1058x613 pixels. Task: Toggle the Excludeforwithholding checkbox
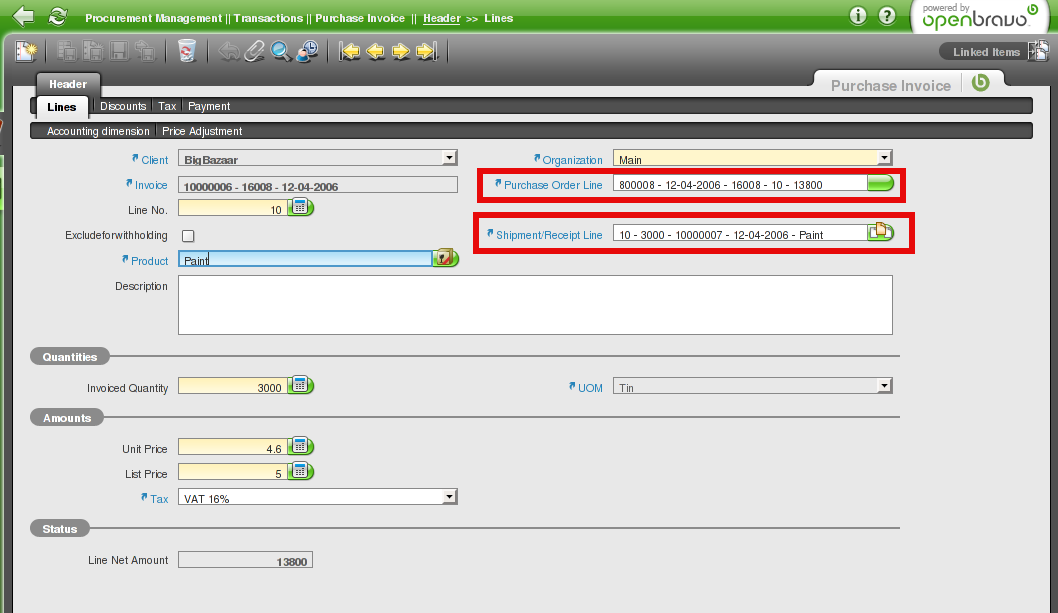click(187, 235)
